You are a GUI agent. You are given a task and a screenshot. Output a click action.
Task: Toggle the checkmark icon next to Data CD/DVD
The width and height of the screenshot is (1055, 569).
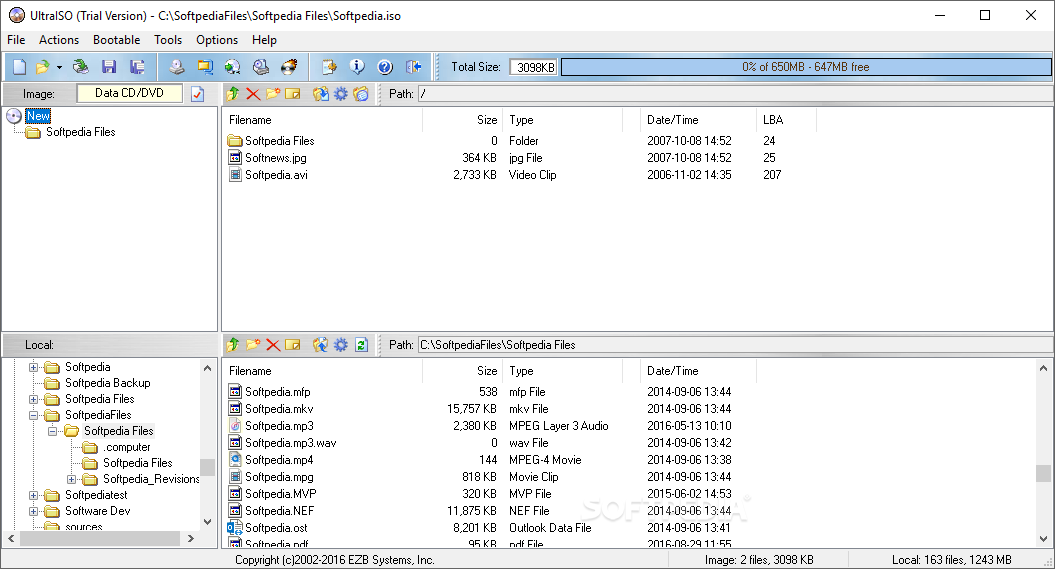(197, 93)
